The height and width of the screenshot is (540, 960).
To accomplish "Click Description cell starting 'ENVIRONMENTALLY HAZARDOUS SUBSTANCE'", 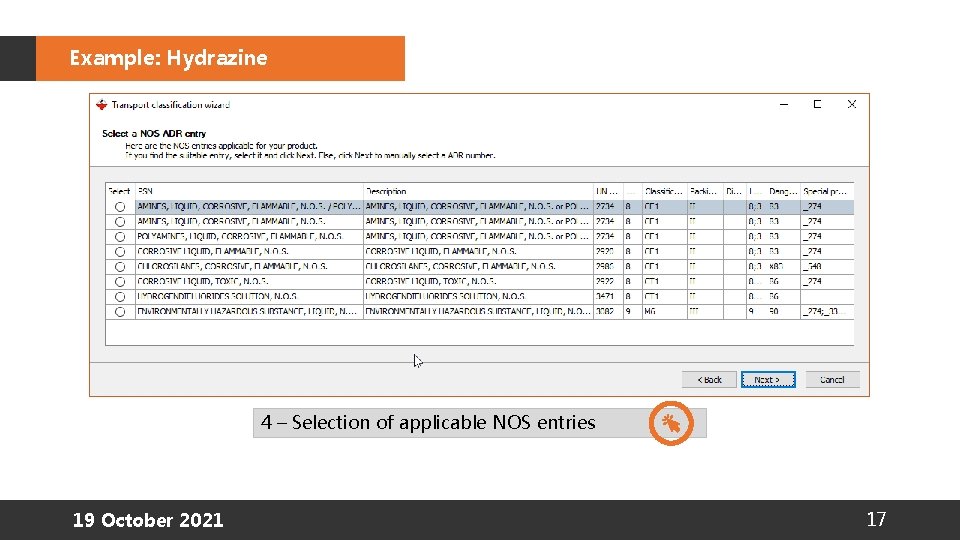I will tap(478, 311).
